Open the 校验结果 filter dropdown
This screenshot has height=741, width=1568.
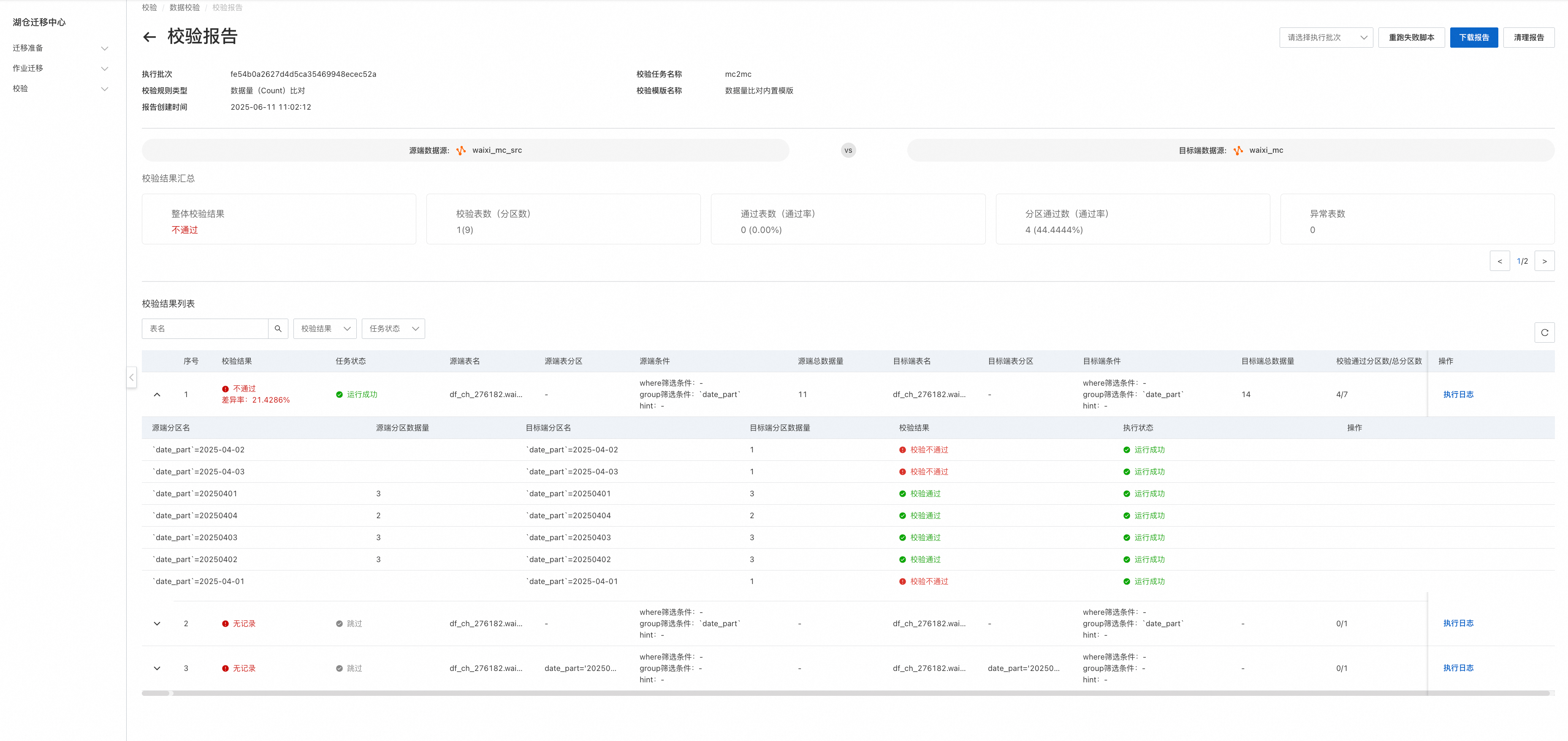click(x=325, y=329)
